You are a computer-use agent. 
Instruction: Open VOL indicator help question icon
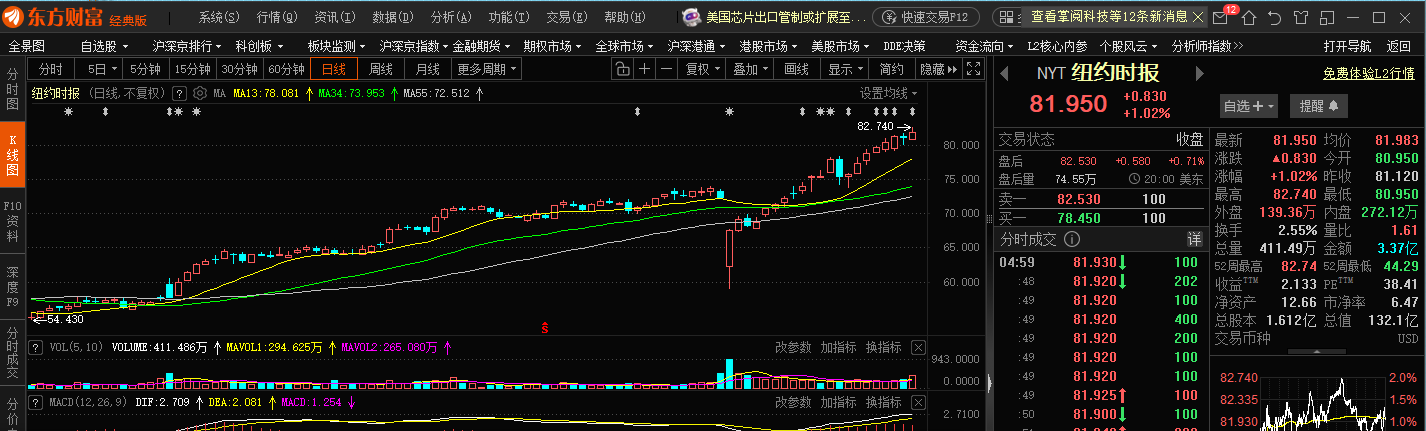coord(36,348)
